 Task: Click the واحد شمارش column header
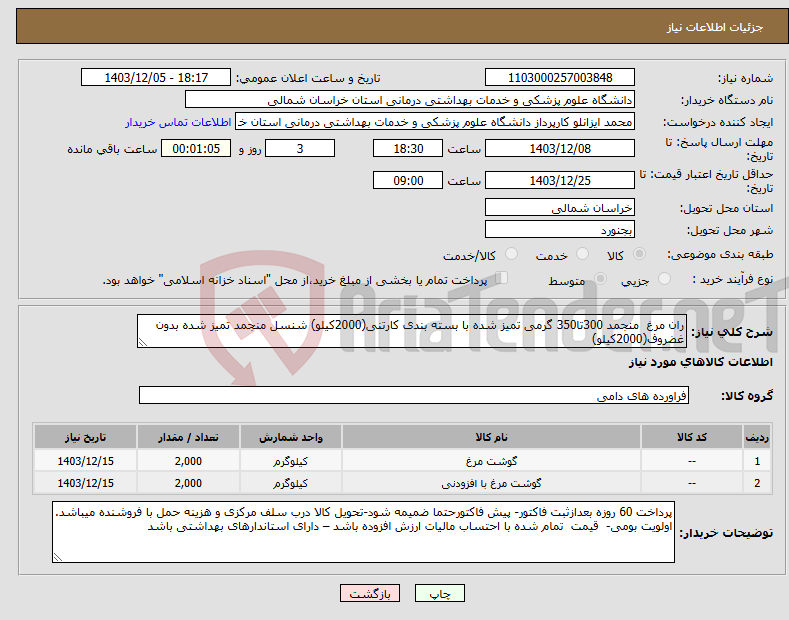click(290, 437)
